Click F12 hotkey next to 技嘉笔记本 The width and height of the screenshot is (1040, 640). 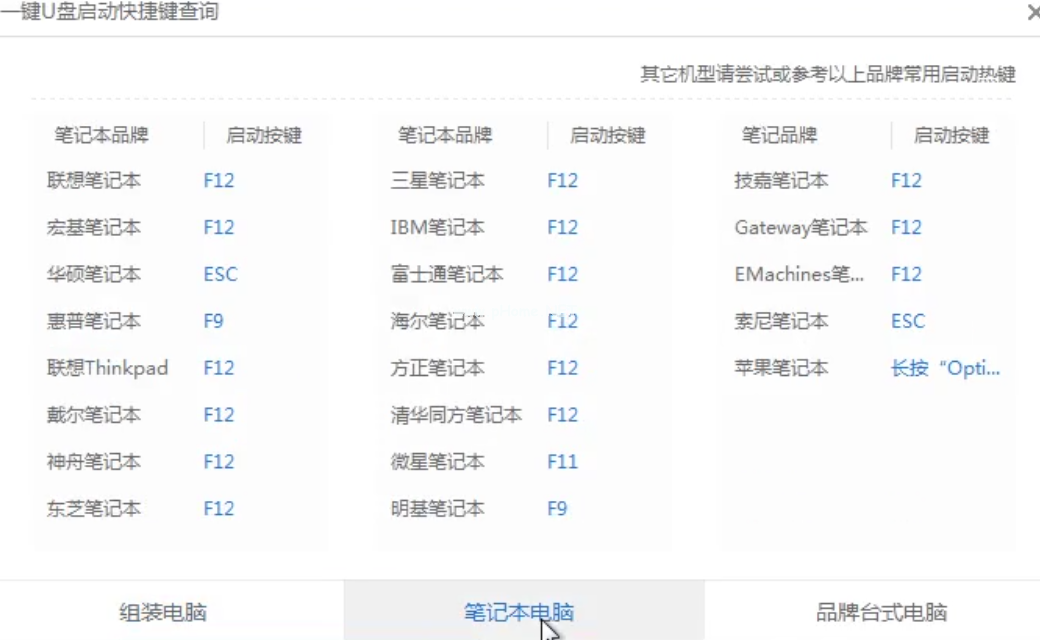[x=906, y=181]
